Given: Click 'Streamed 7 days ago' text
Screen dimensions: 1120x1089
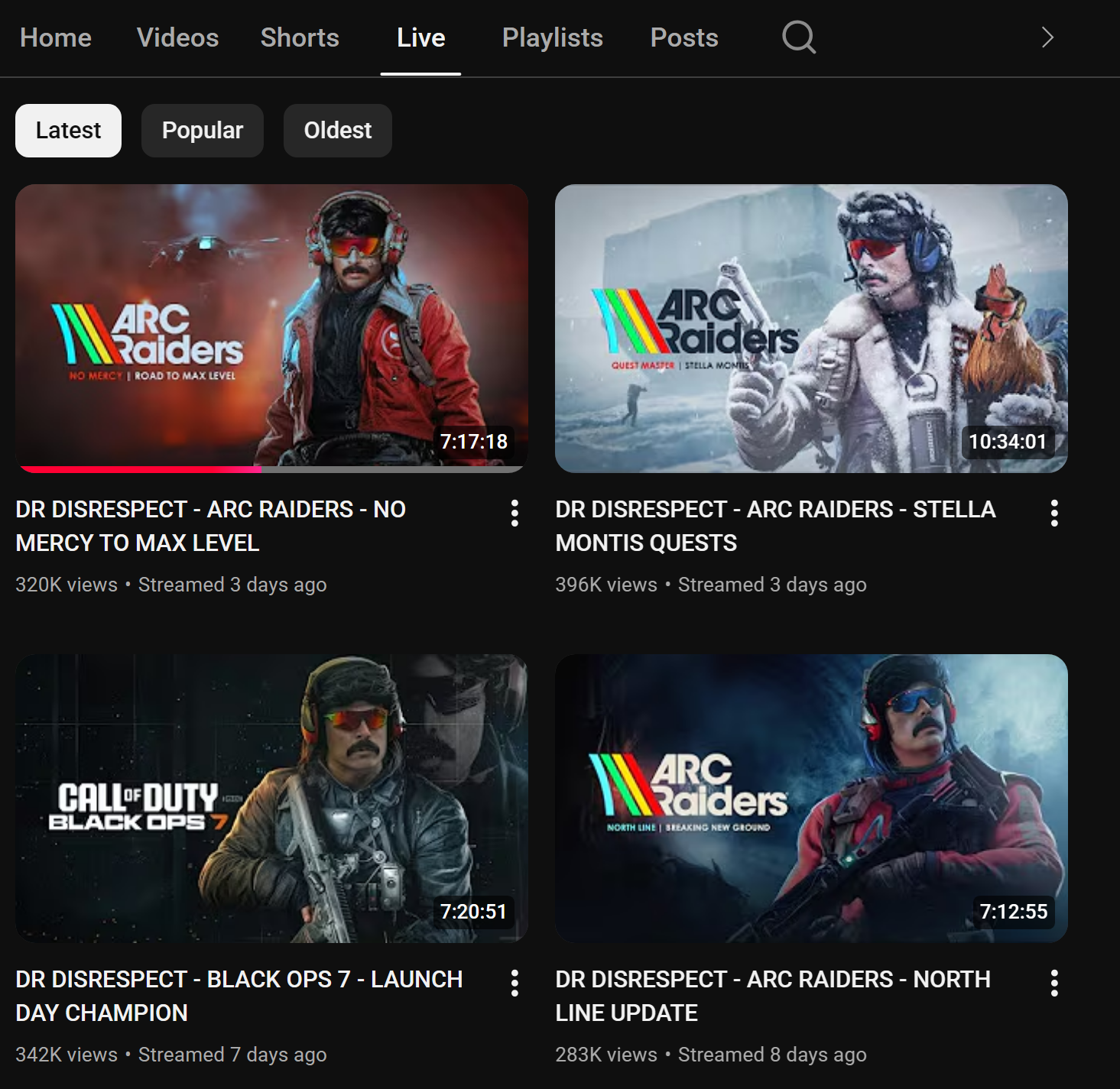Looking at the screenshot, I should pos(232,1055).
